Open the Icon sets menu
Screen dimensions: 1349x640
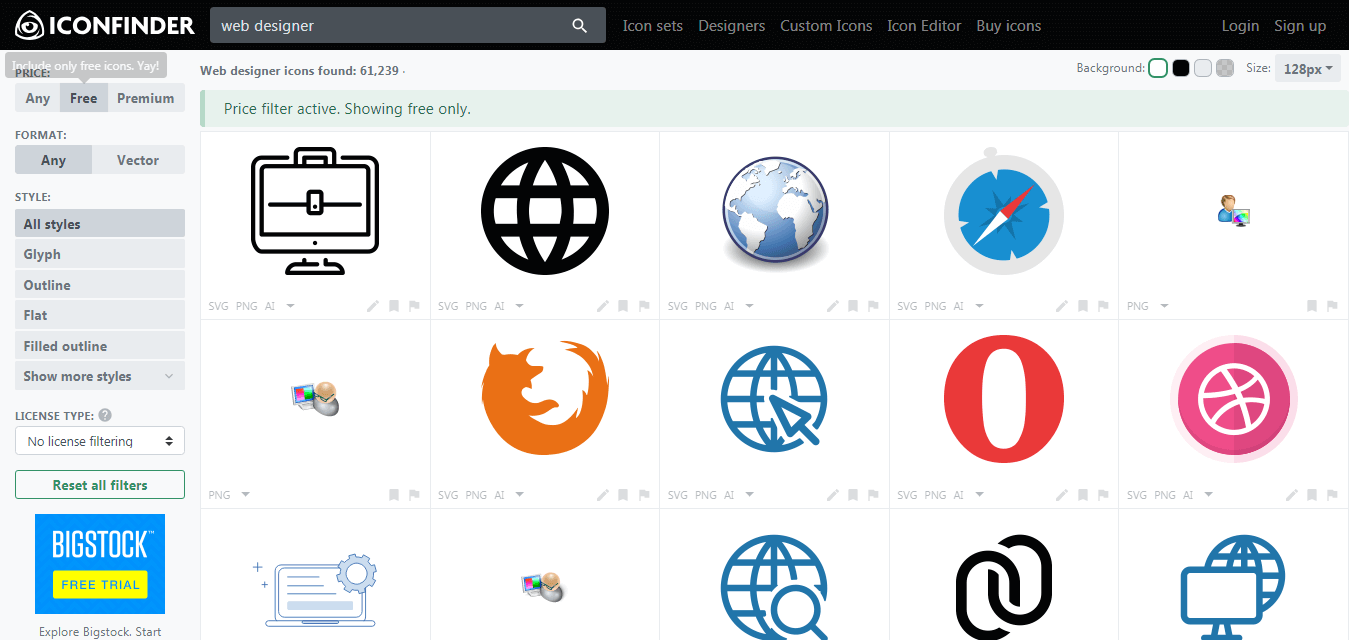click(x=653, y=26)
